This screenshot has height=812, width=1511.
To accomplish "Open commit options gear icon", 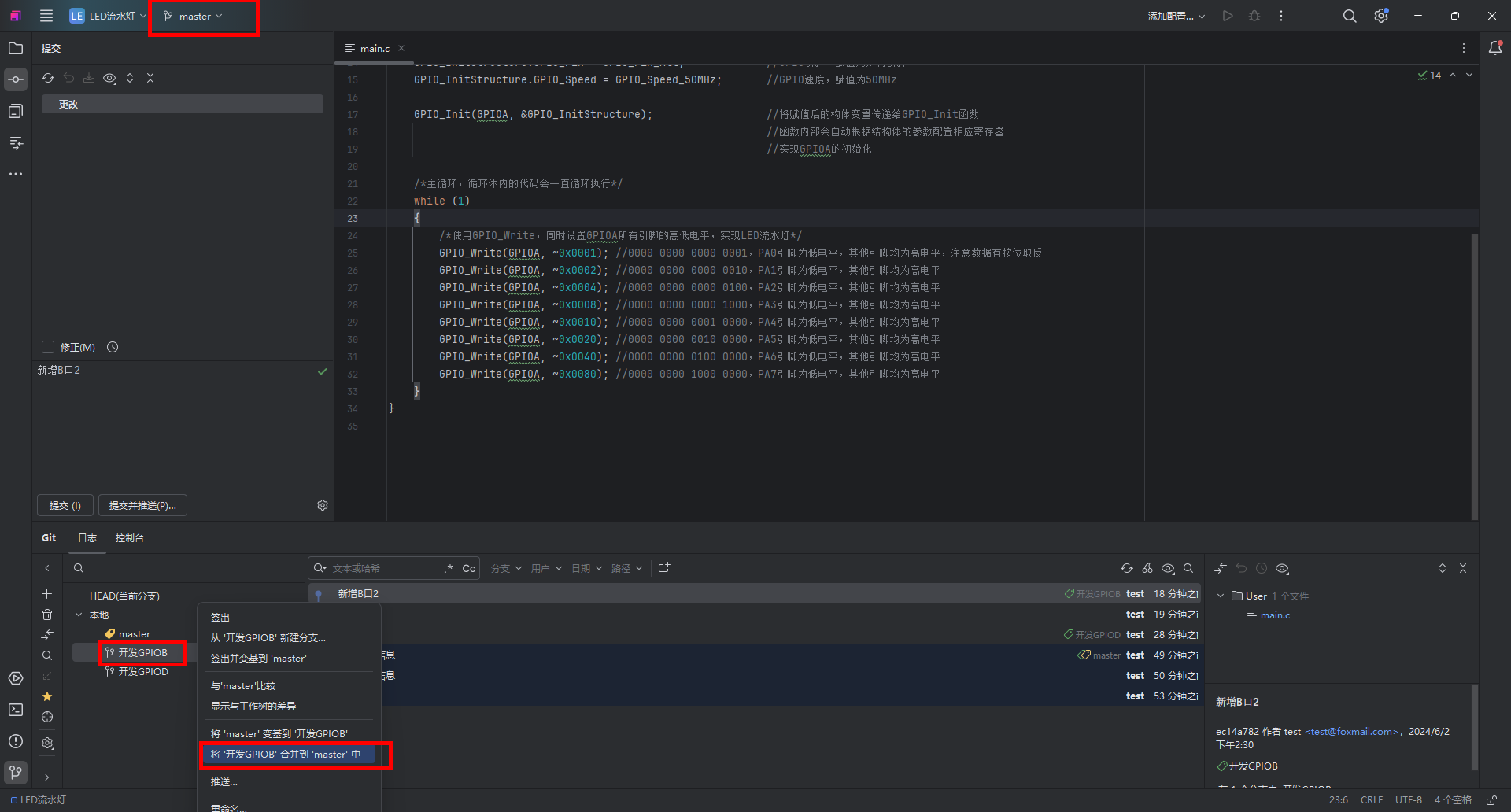I will (323, 505).
